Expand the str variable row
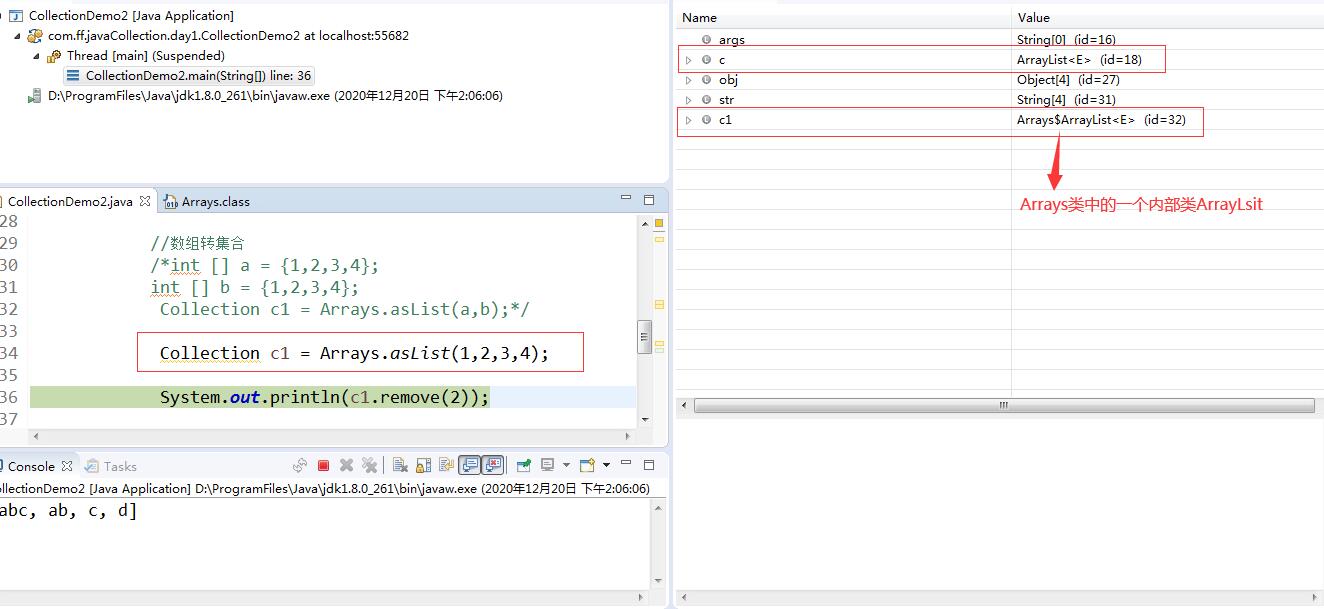The height and width of the screenshot is (609, 1324). [x=688, y=100]
